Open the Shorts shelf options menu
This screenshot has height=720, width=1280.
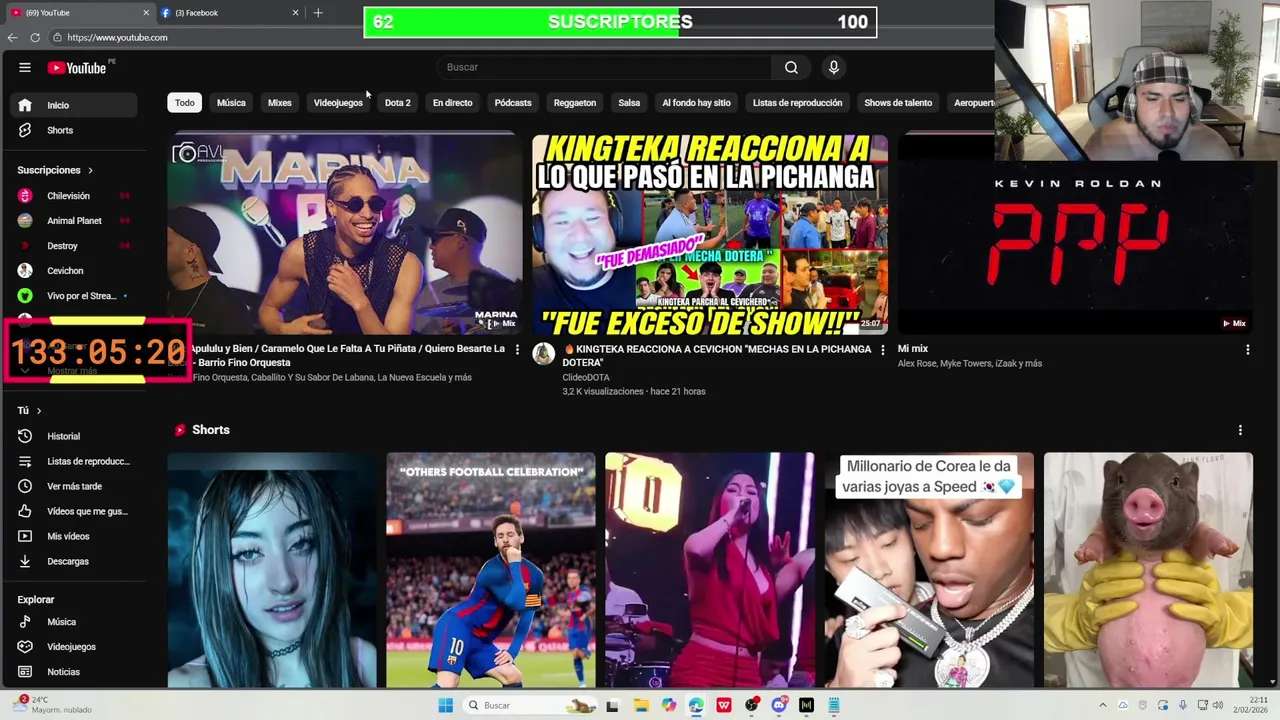(x=1240, y=430)
